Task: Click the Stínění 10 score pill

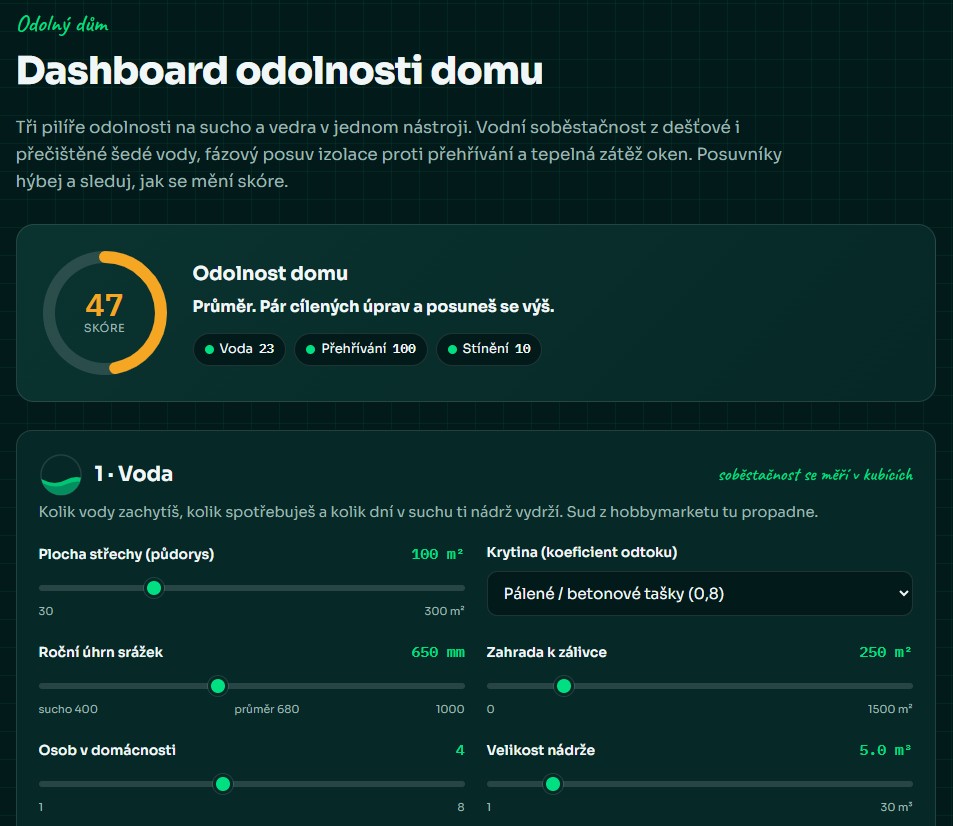Action: [489, 349]
